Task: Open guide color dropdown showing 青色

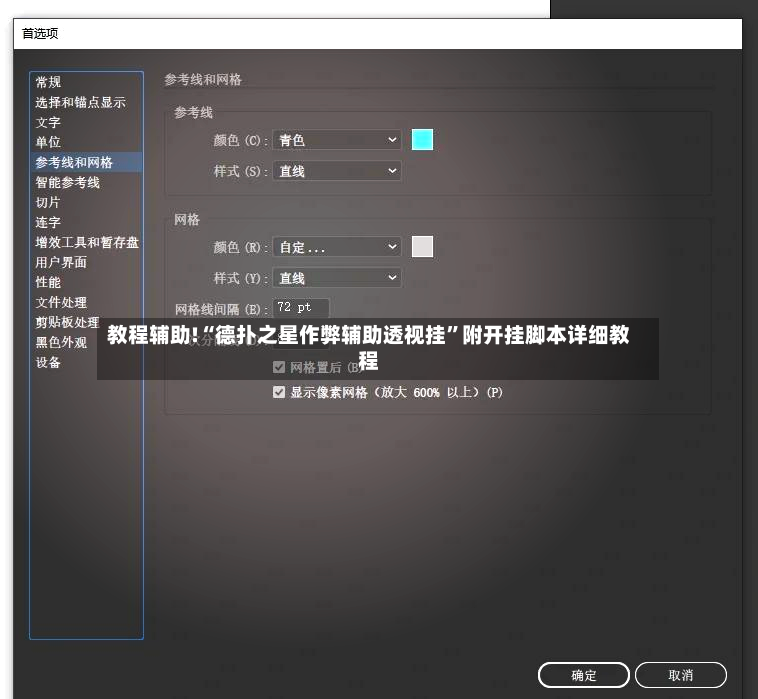Action: pyautogui.click(x=337, y=140)
